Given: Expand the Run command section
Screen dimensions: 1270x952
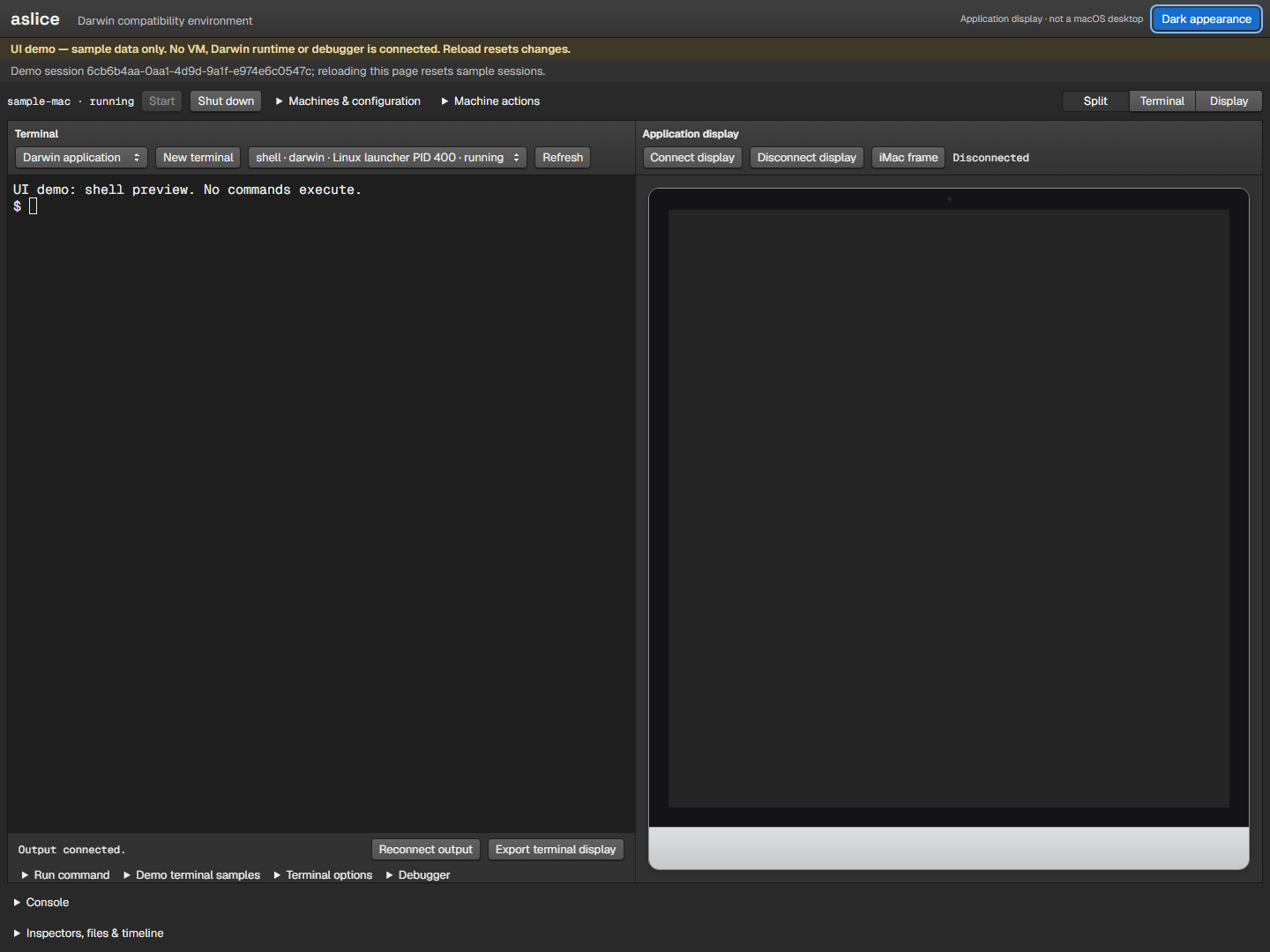Looking at the screenshot, I should [x=66, y=875].
